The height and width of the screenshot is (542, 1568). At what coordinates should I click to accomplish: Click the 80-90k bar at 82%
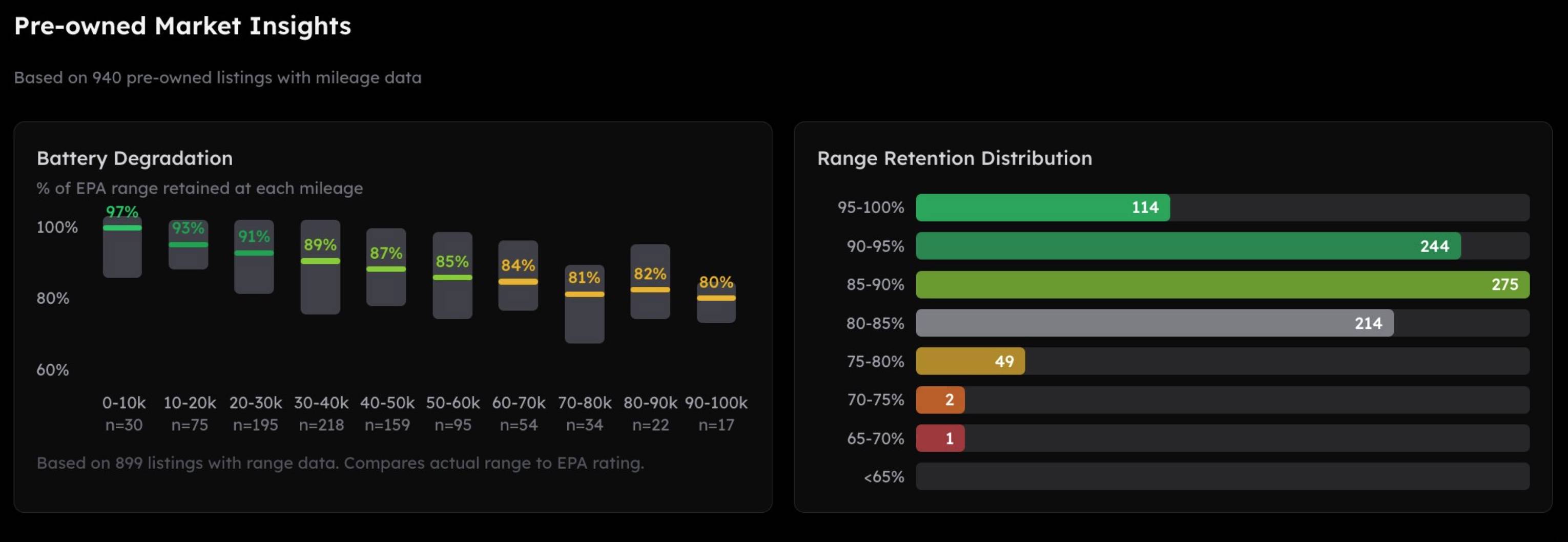tap(650, 282)
